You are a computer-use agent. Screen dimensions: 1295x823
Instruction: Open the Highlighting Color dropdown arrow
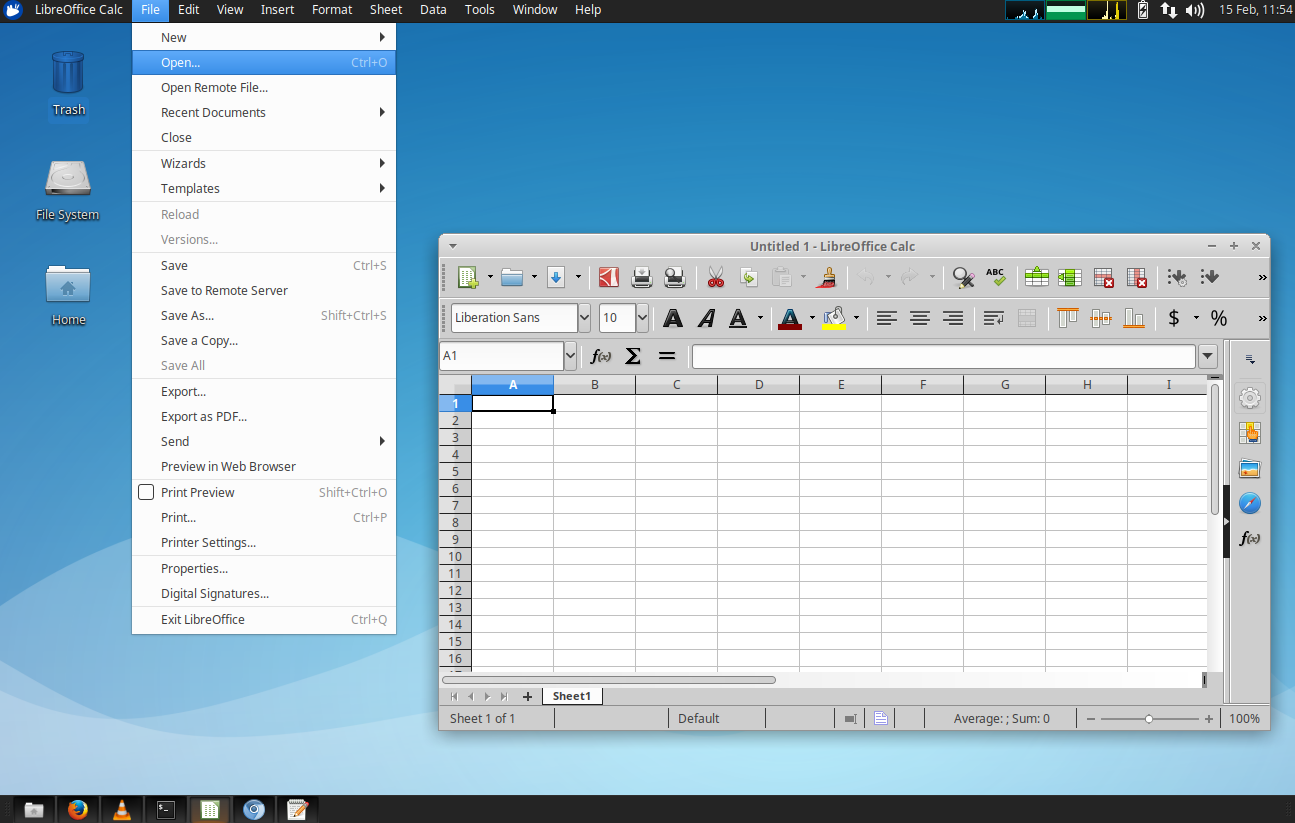(x=856, y=318)
